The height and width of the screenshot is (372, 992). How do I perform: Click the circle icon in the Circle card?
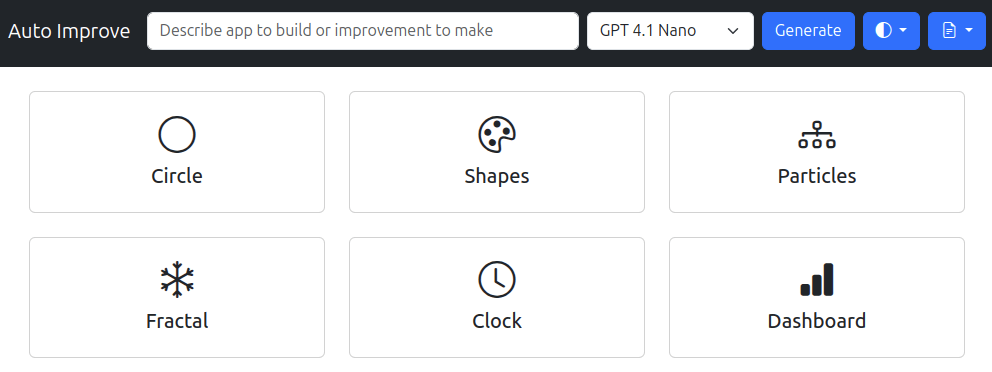pos(177,135)
